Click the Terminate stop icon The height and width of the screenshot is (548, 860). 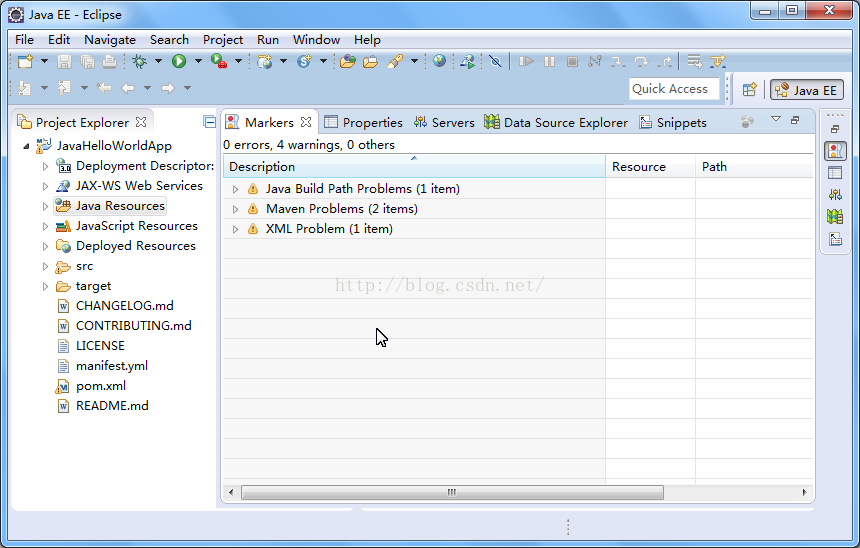(572, 61)
